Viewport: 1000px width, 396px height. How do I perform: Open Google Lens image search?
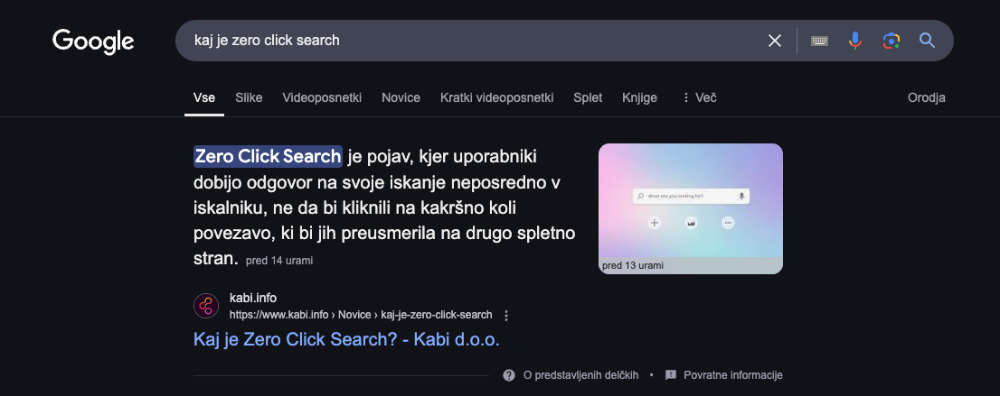[891, 41]
